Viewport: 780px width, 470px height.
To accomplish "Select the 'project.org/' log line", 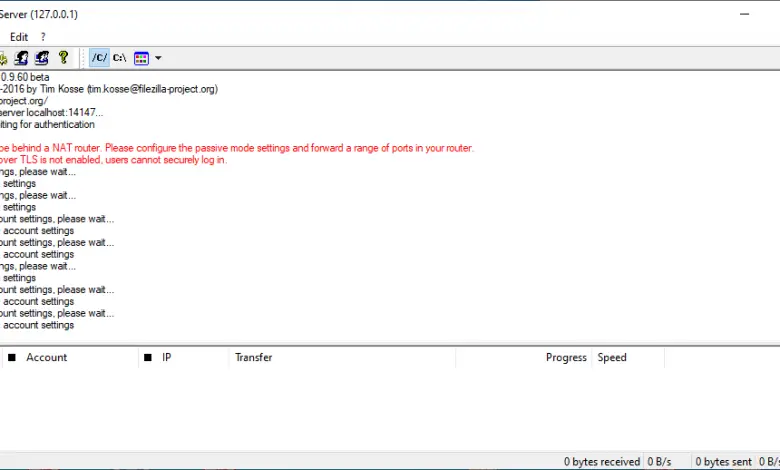I will tap(24, 101).
